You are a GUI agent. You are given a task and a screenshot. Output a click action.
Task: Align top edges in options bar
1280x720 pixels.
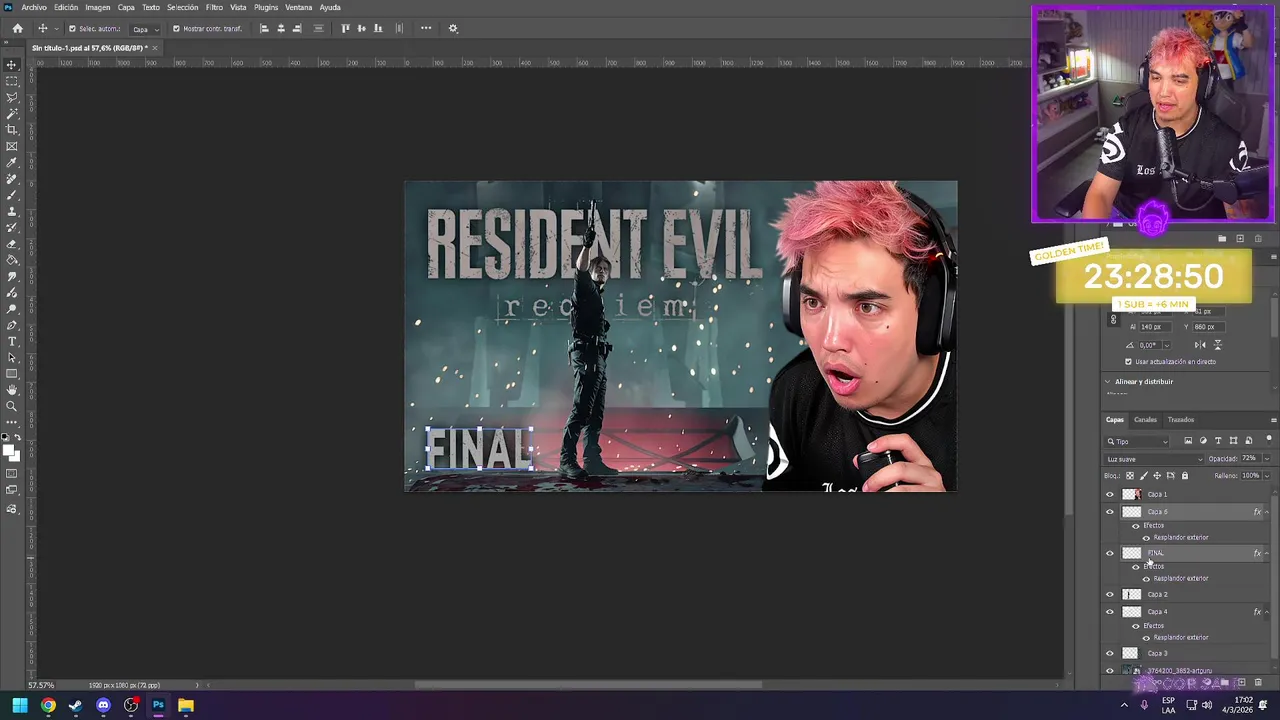345,28
